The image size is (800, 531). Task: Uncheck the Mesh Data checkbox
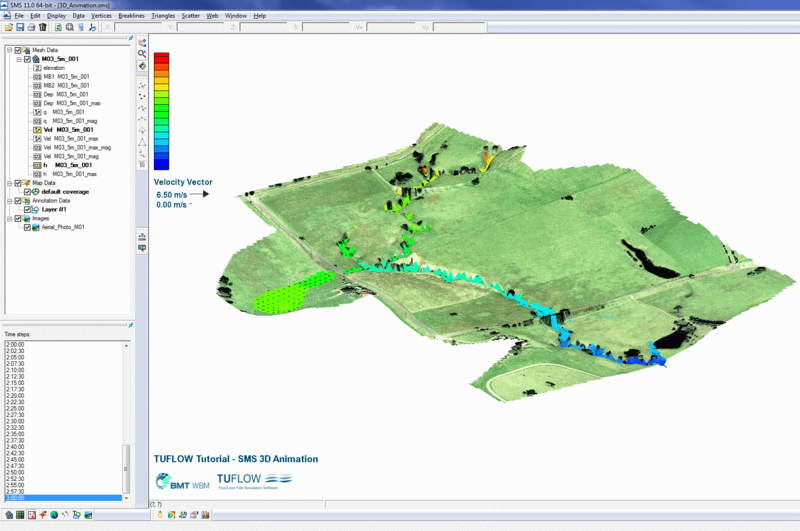[17, 50]
